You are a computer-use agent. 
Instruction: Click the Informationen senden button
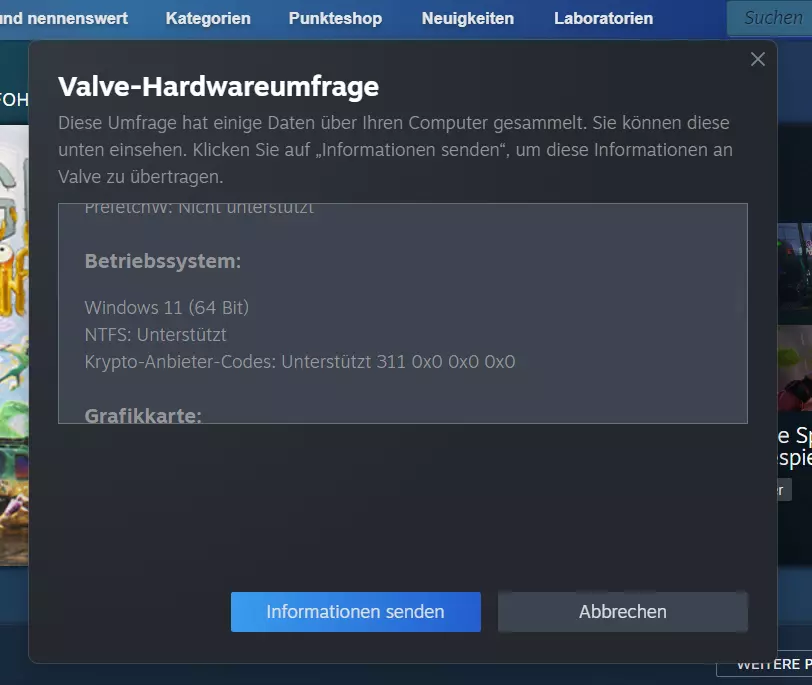click(x=356, y=611)
